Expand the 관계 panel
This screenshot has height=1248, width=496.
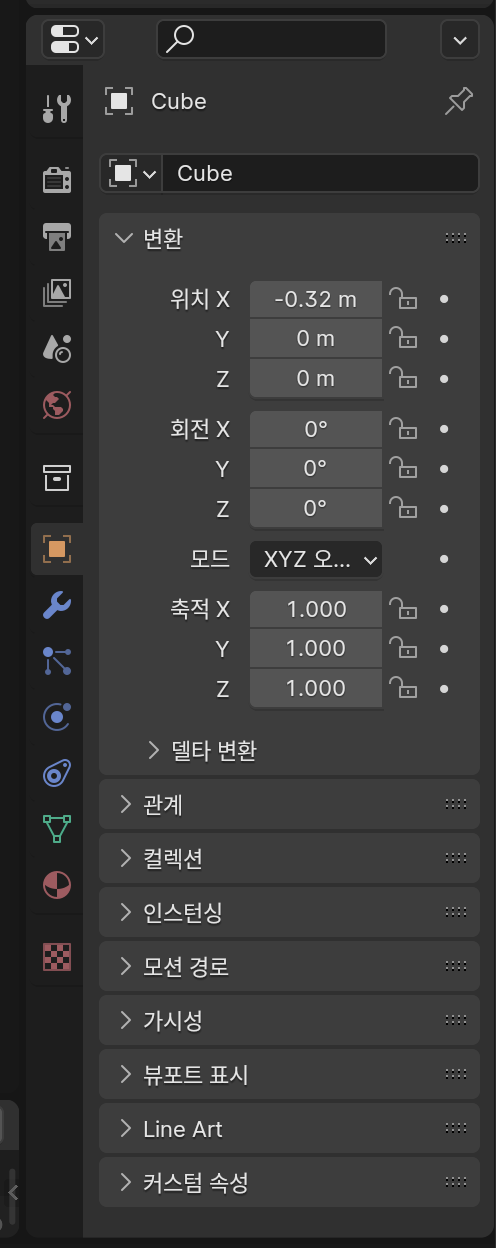[x=289, y=804]
